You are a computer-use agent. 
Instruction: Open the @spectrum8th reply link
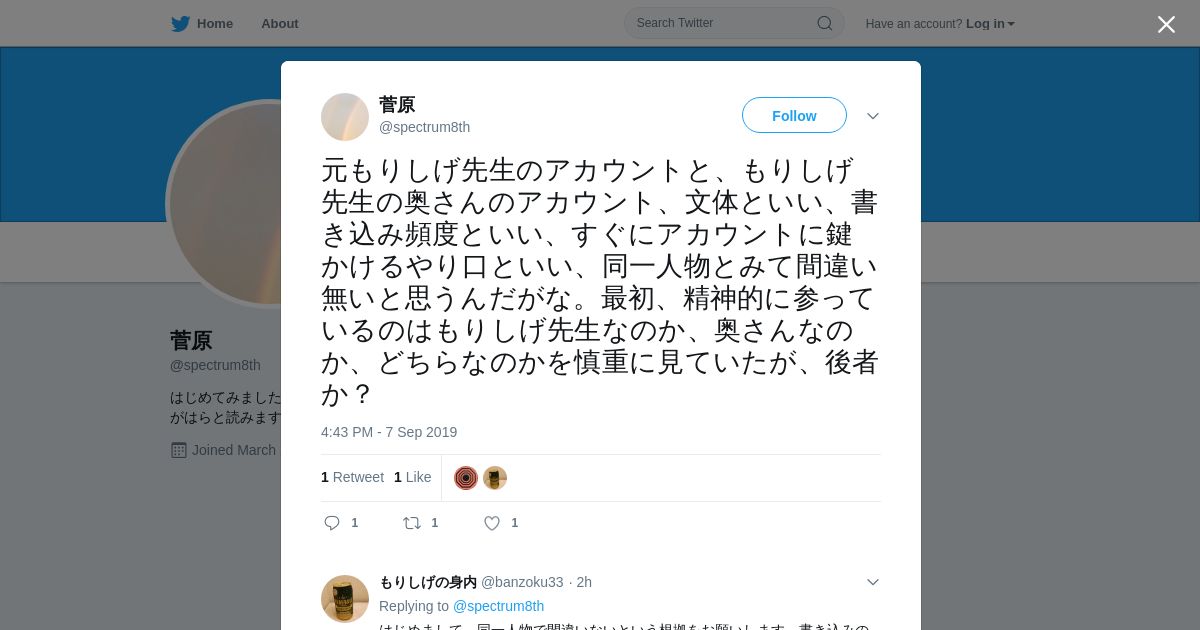pyautogui.click(x=498, y=606)
